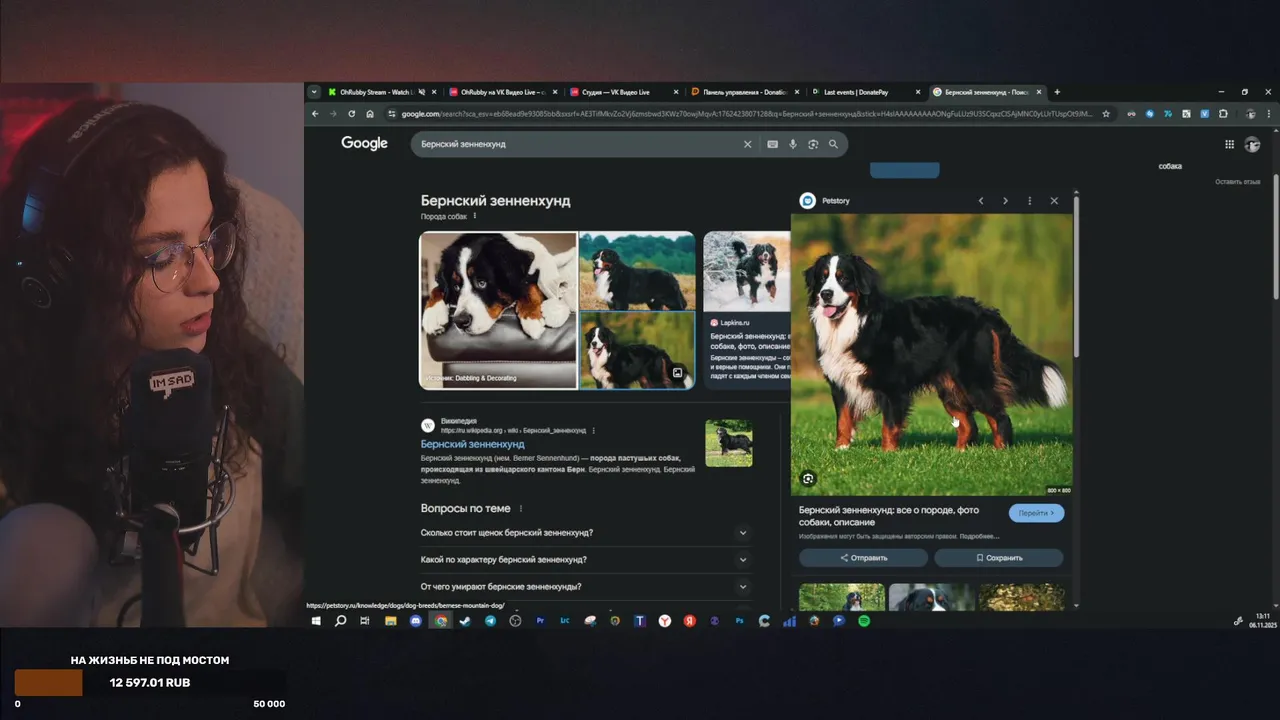
Task: Open Chrome home page button
Action: point(370,114)
